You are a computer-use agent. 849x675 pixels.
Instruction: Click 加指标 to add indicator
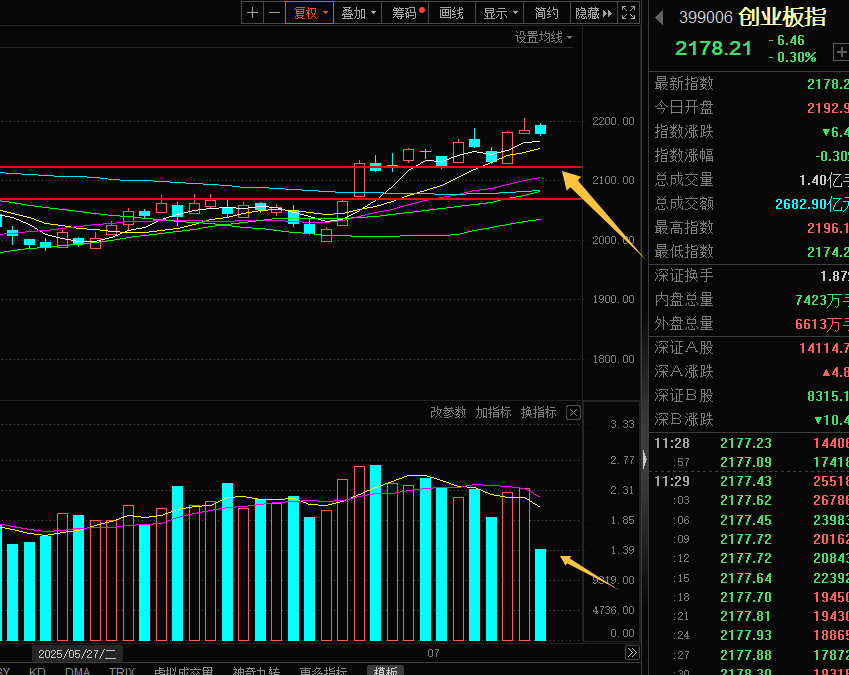click(x=493, y=412)
